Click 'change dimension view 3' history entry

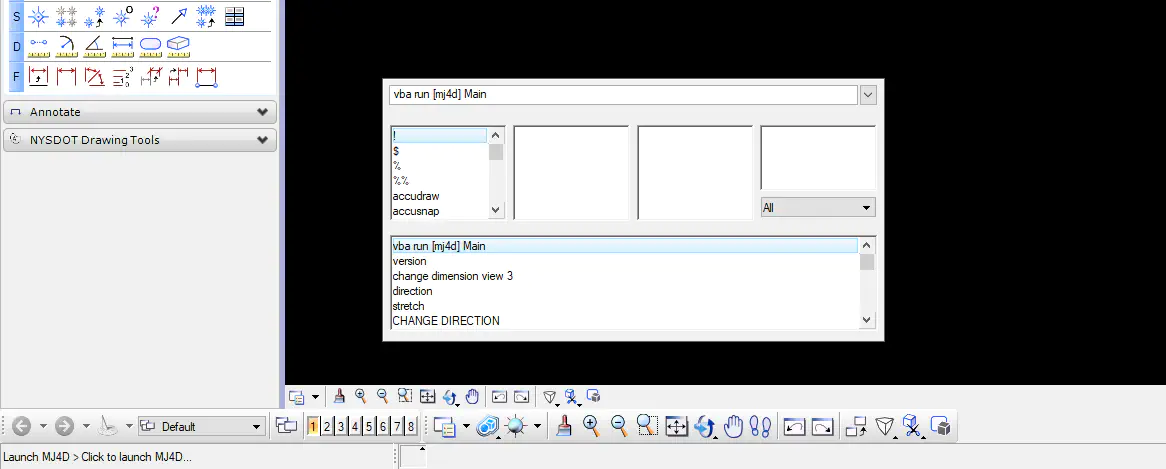click(452, 276)
